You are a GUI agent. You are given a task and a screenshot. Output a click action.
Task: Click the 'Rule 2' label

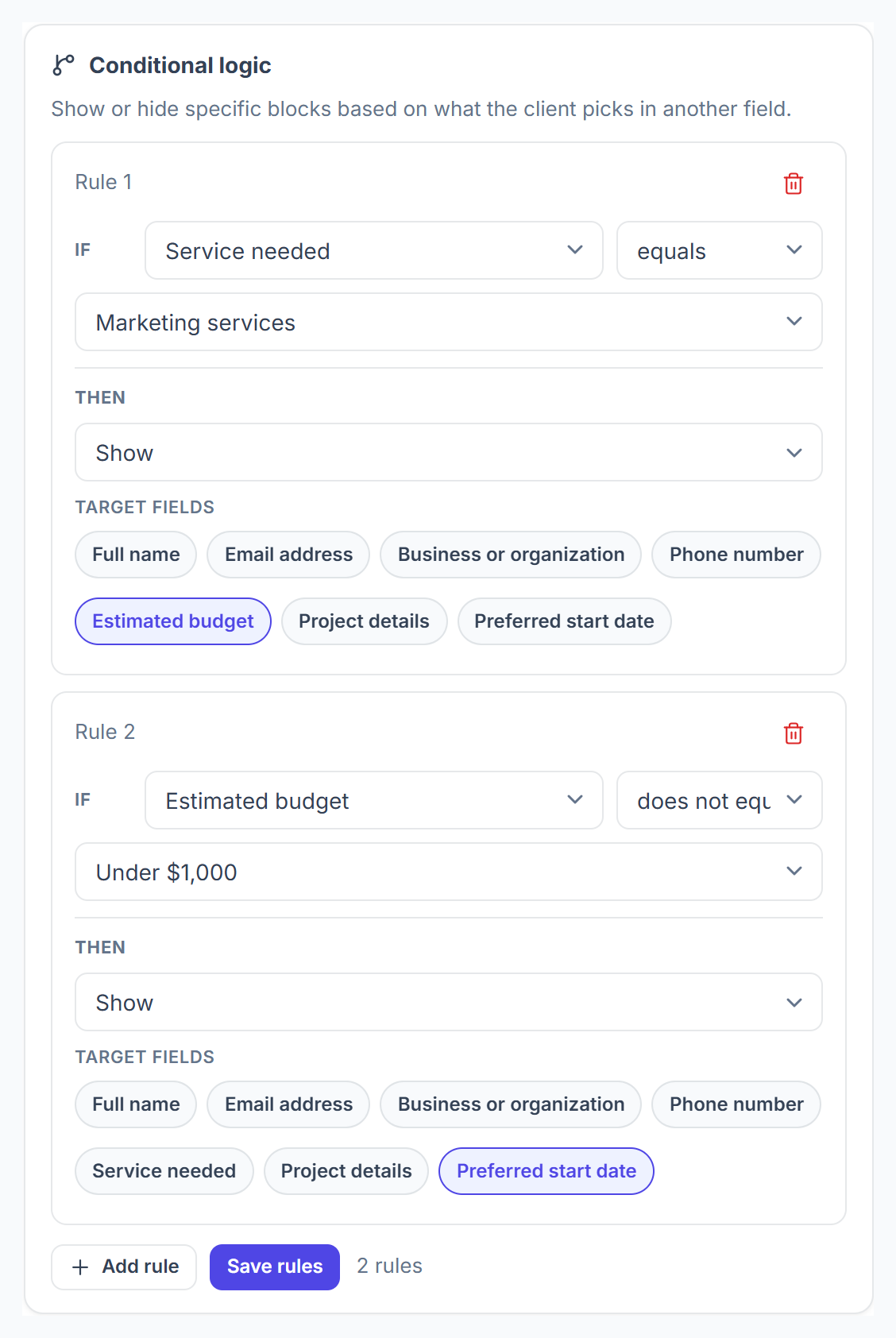coord(105,732)
